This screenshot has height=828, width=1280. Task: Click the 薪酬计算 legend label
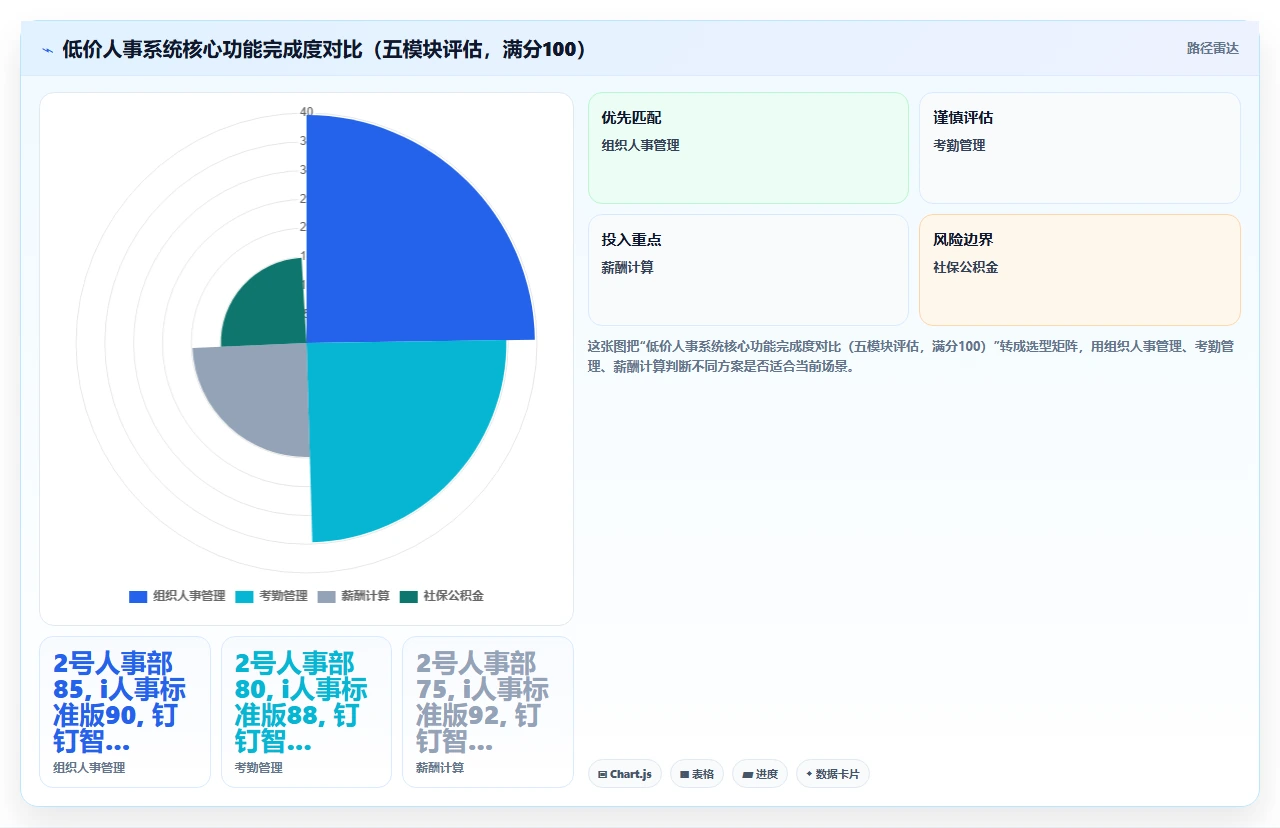coord(365,596)
